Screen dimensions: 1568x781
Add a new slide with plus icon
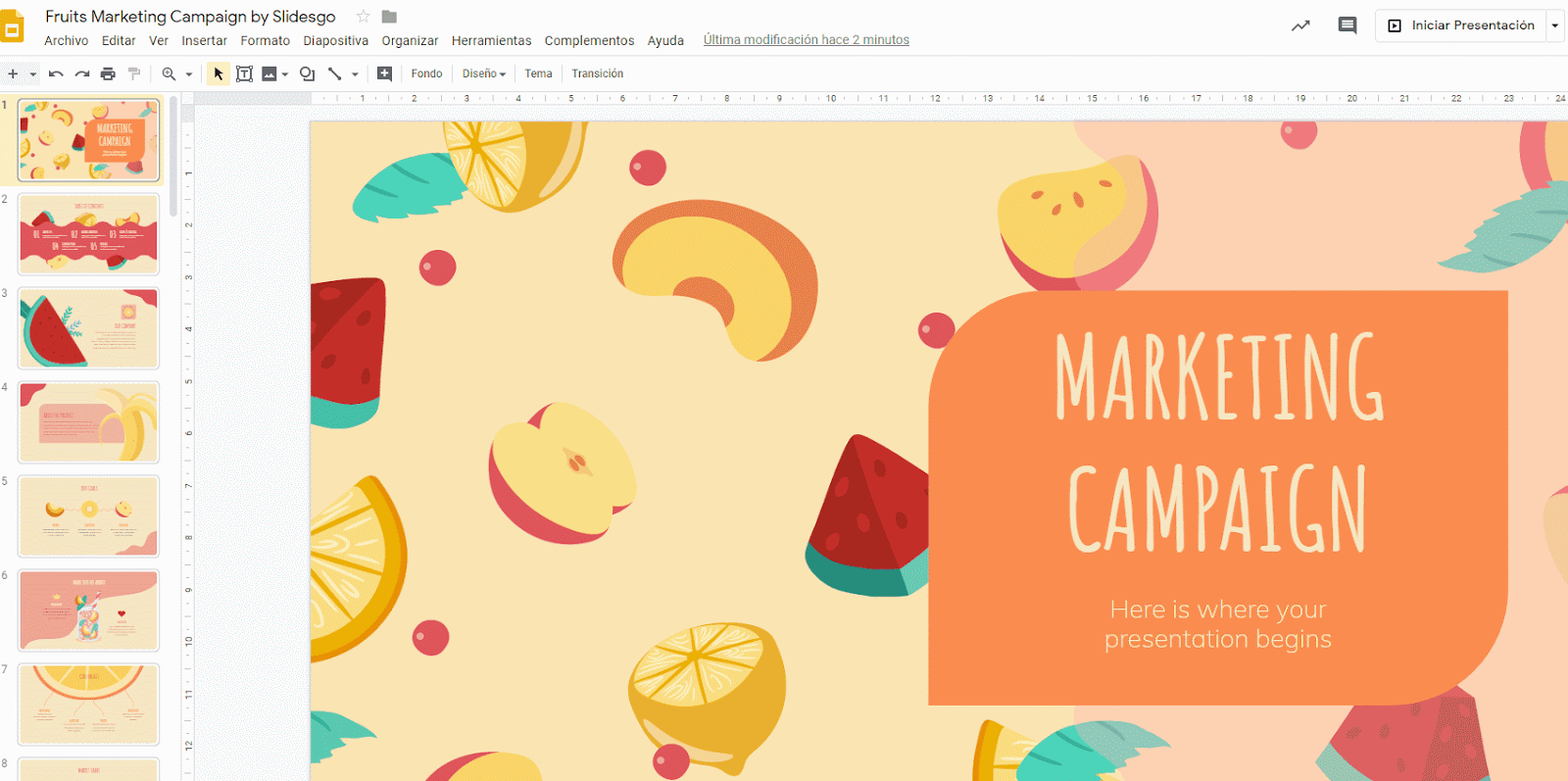[13, 73]
